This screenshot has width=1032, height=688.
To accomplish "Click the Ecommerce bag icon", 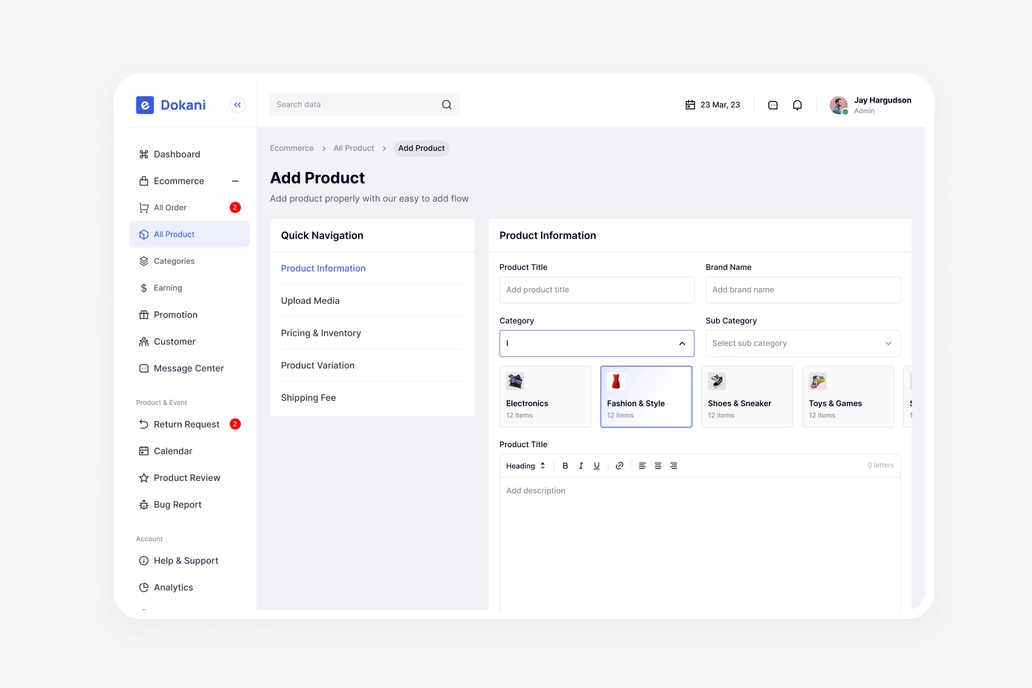I will point(143,181).
